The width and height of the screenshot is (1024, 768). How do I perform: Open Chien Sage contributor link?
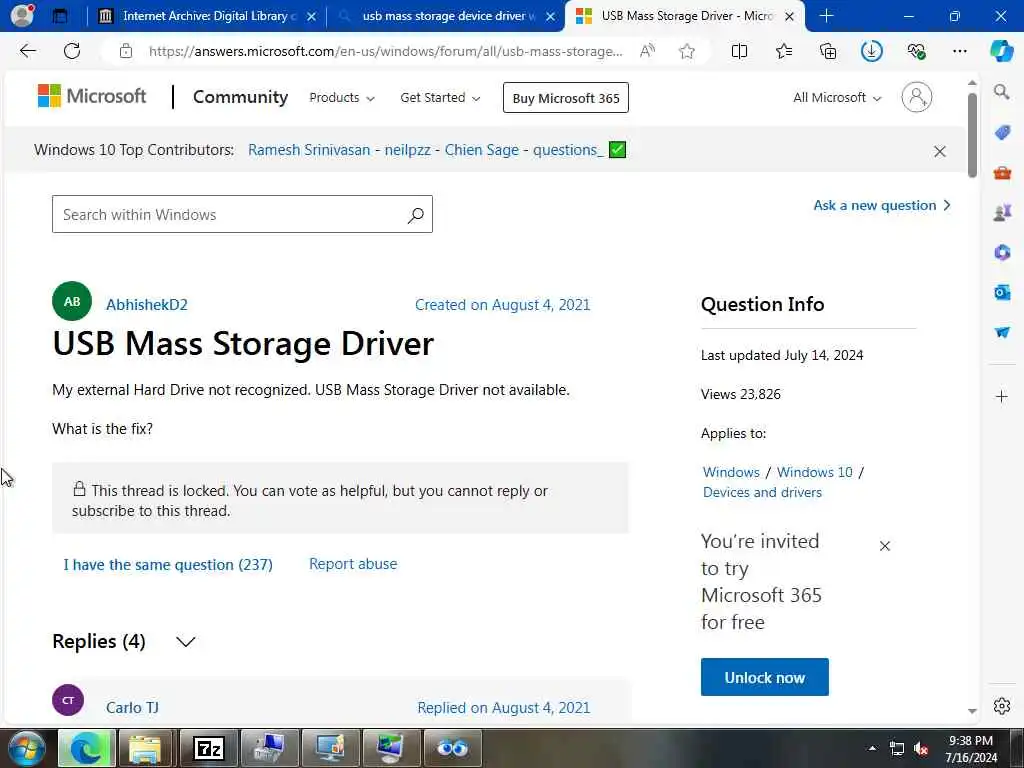click(x=481, y=150)
